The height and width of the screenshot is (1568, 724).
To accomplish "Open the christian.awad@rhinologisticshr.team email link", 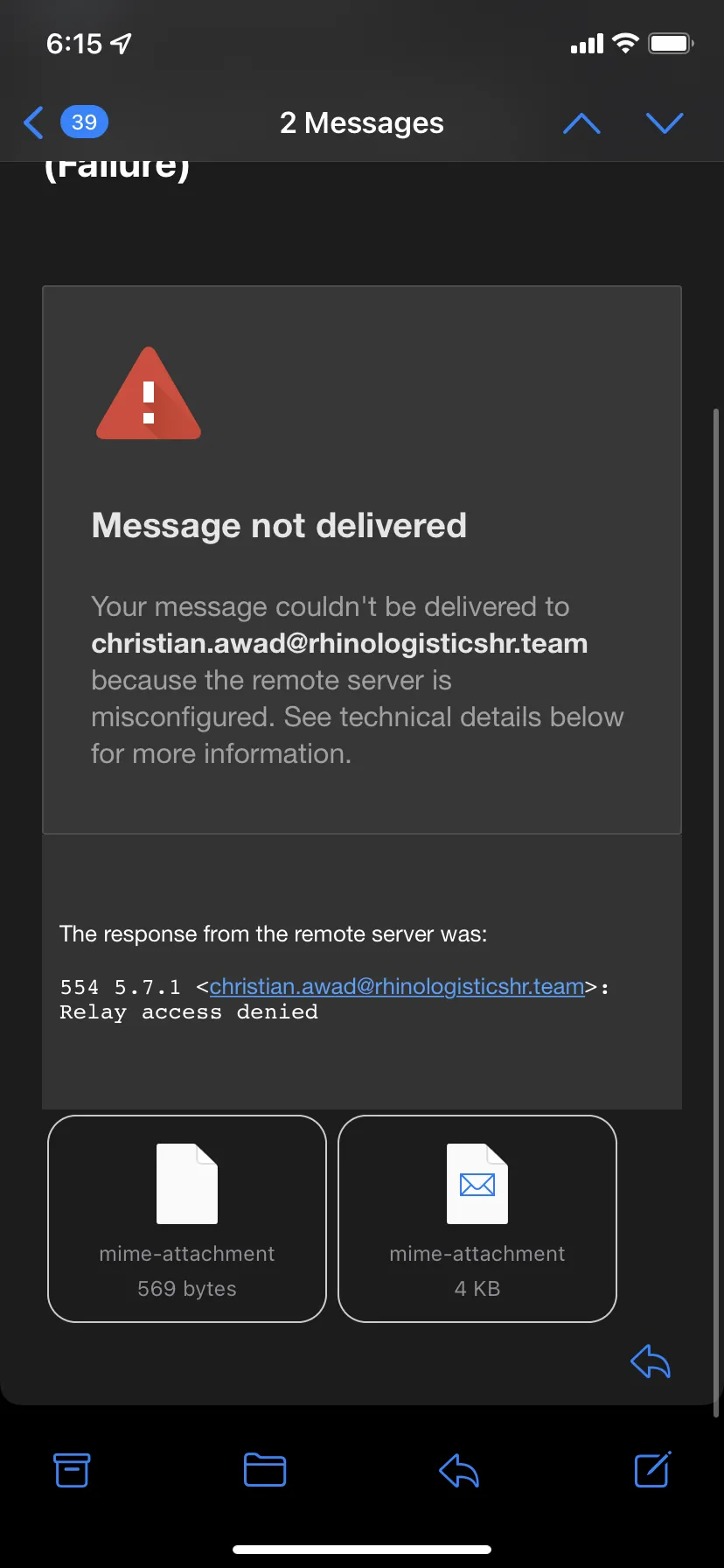I will point(397,986).
